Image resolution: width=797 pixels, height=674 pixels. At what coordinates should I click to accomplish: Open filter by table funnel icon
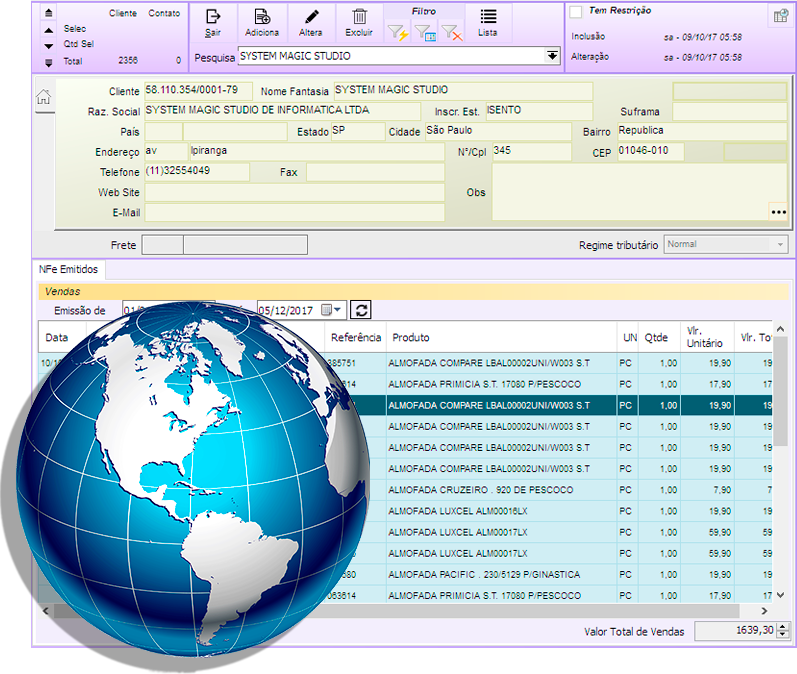tap(425, 33)
